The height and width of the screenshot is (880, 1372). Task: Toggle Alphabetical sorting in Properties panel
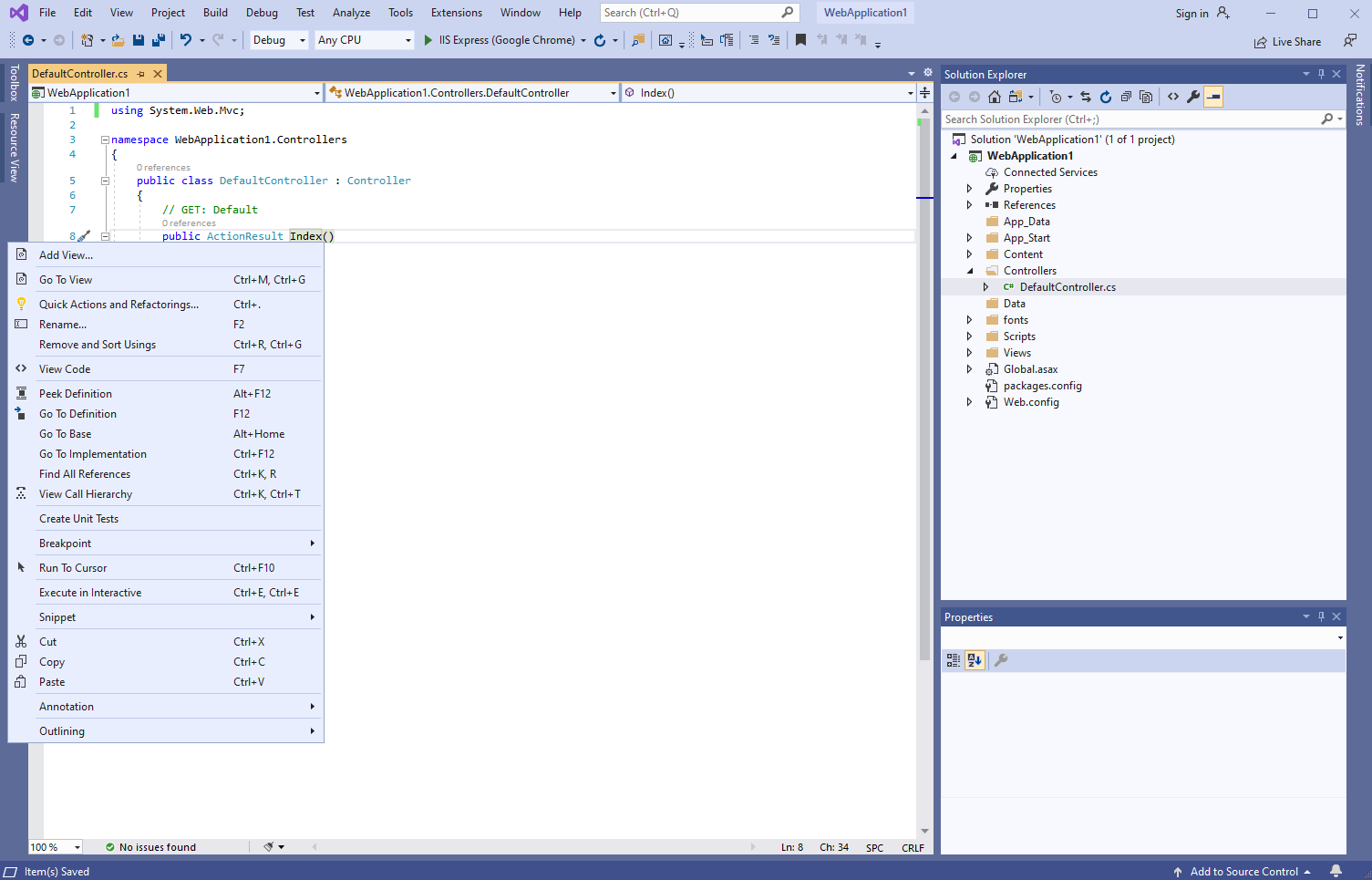point(975,660)
